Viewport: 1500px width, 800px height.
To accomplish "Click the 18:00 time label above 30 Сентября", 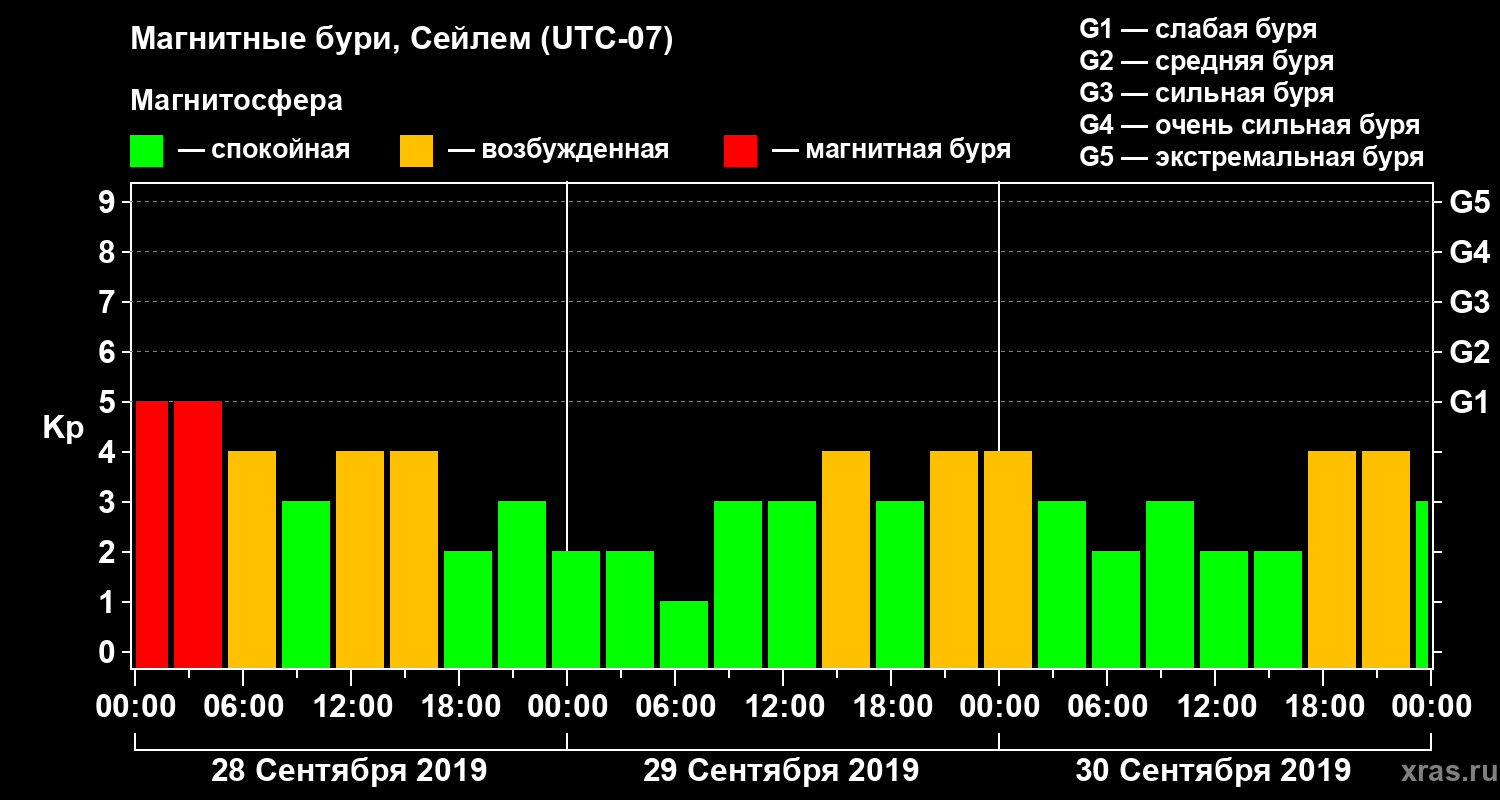I will coord(1323,707).
